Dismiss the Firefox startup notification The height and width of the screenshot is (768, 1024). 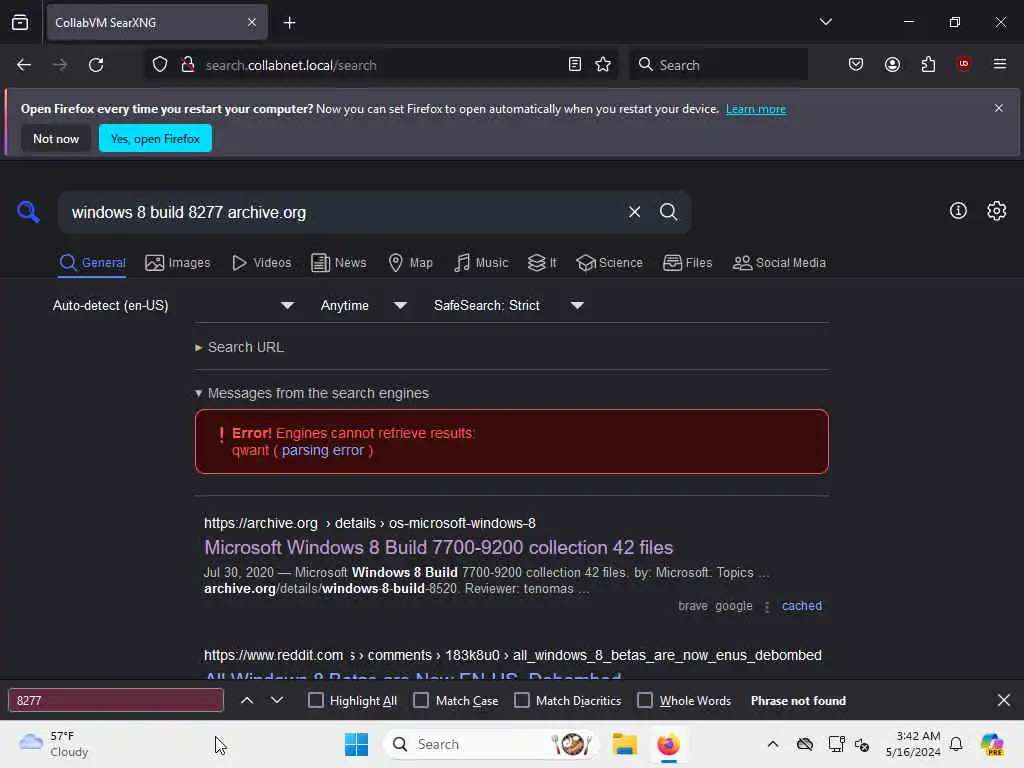click(998, 108)
